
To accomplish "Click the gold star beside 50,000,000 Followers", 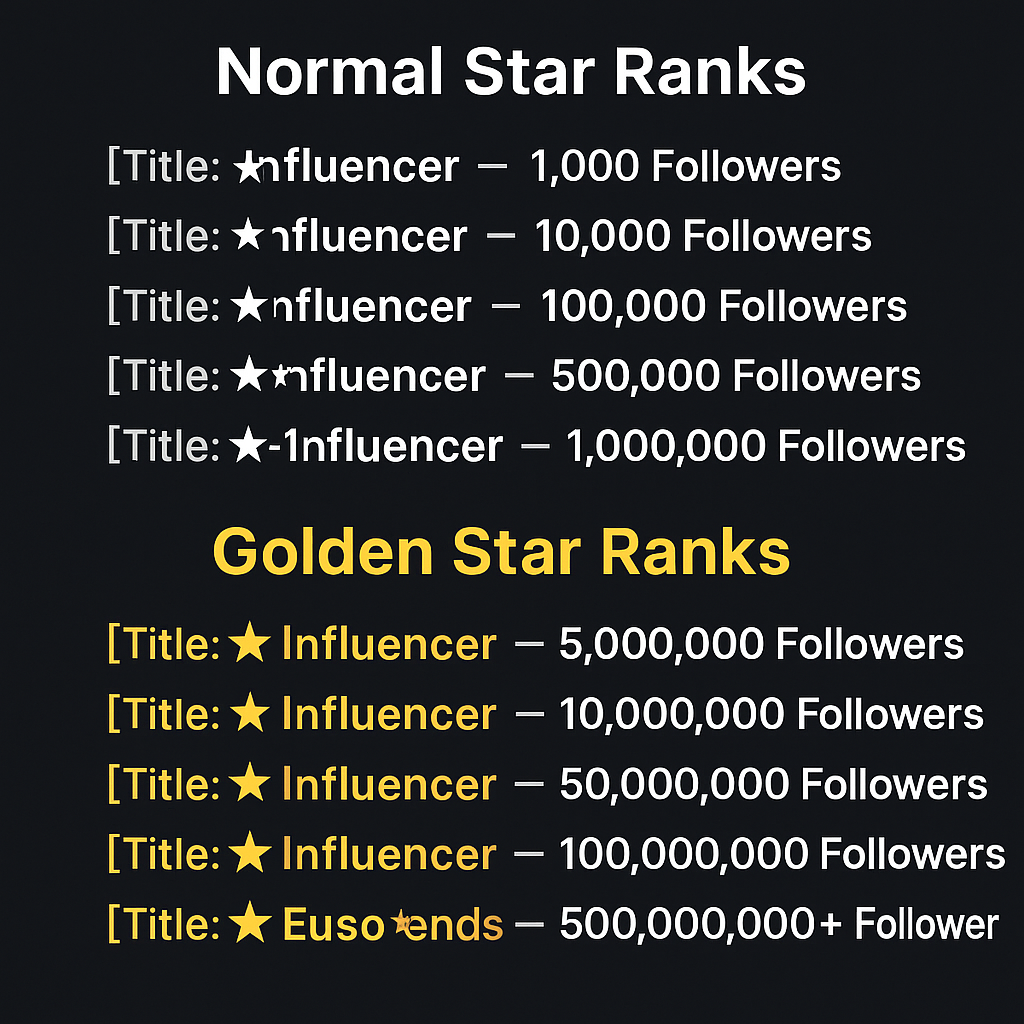I will [250, 783].
